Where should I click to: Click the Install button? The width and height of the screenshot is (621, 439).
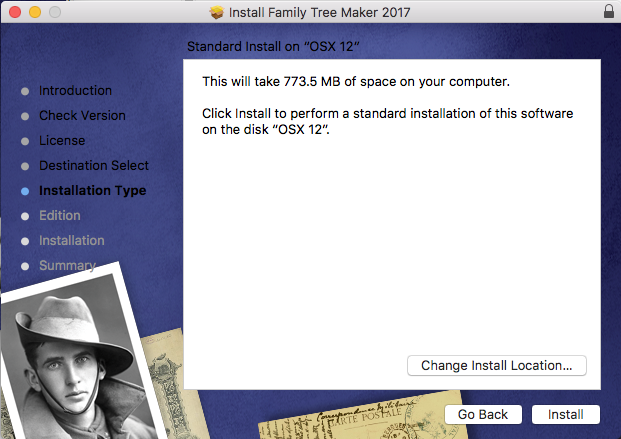[x=566, y=414]
